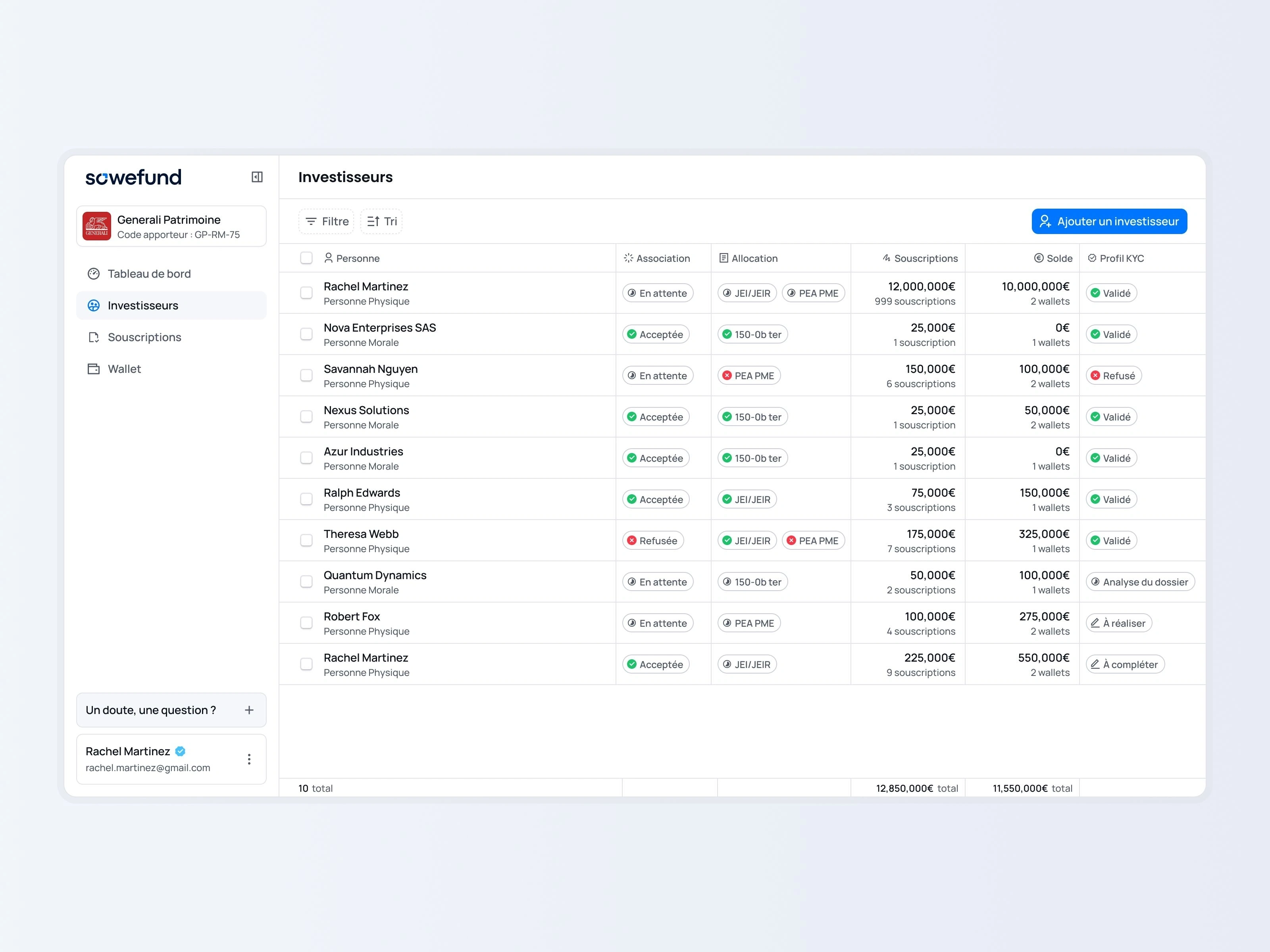1270x952 pixels.
Task: Check the Nova Enterprises SAS row checkbox
Action: tap(307, 334)
